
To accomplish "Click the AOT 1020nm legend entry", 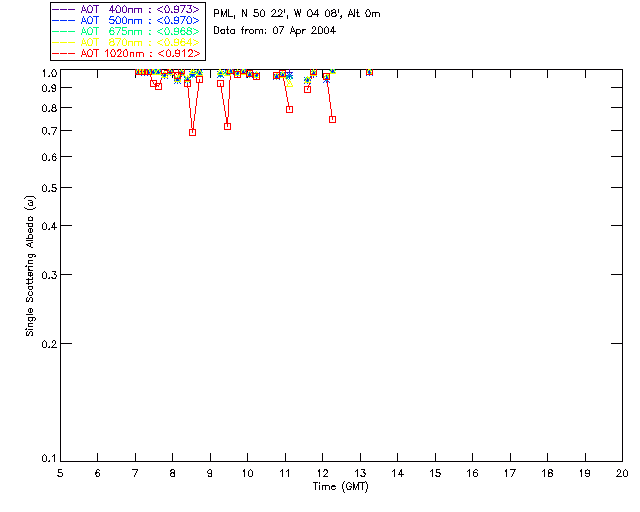I will click(126, 53).
